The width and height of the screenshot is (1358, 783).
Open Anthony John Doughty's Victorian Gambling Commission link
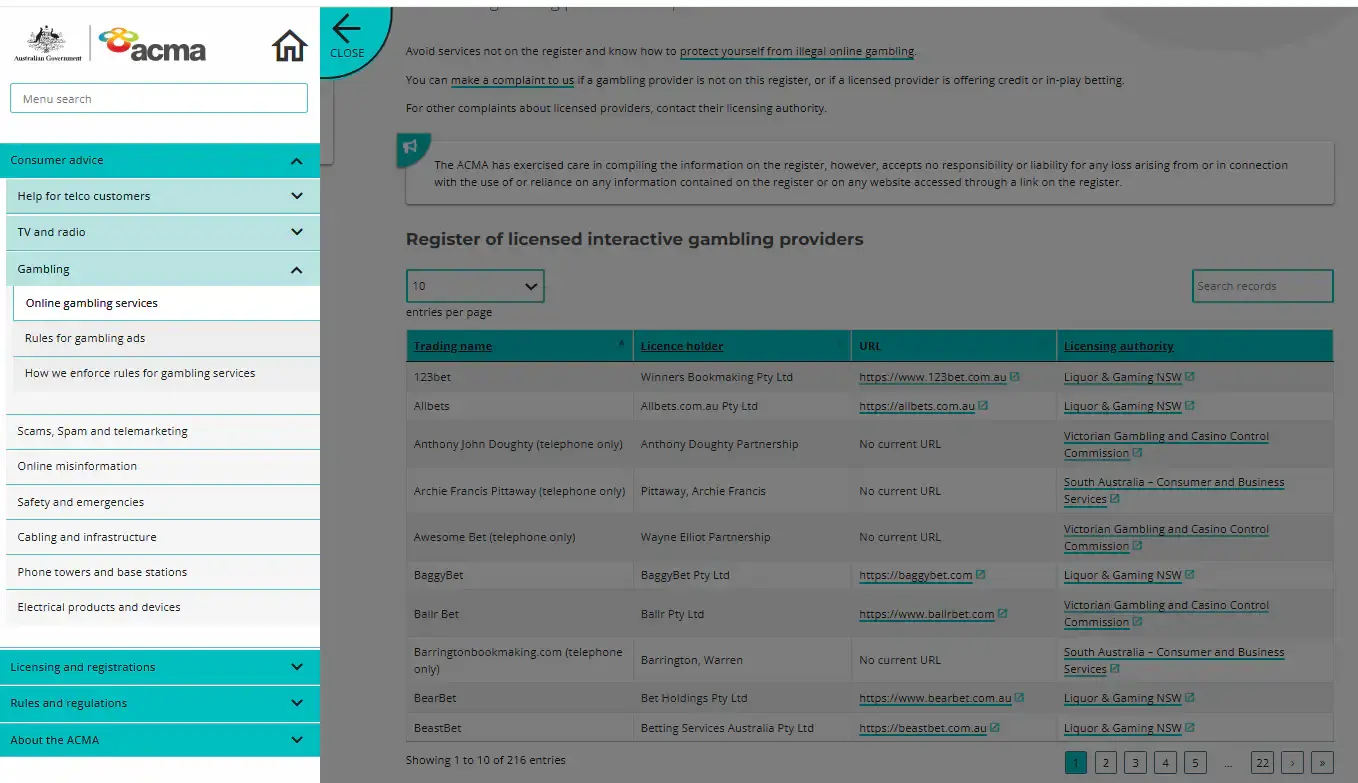coord(1166,444)
